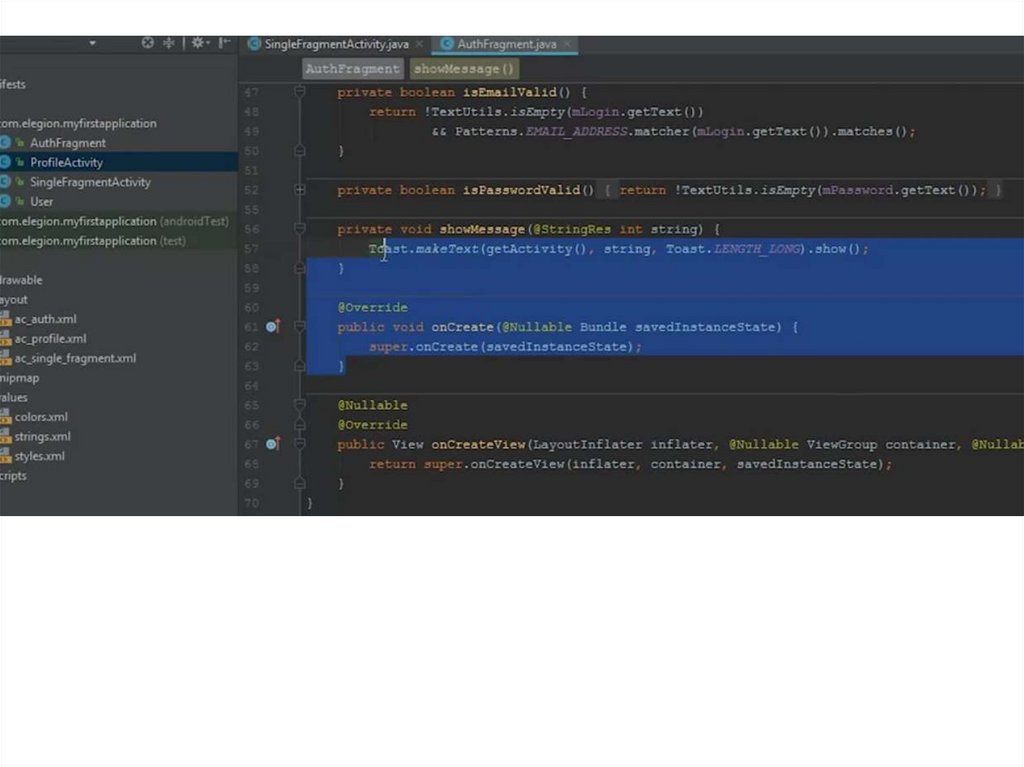The height and width of the screenshot is (767, 1024).
Task: Click the scroll-from-source target icon in project panel
Action: [148, 43]
